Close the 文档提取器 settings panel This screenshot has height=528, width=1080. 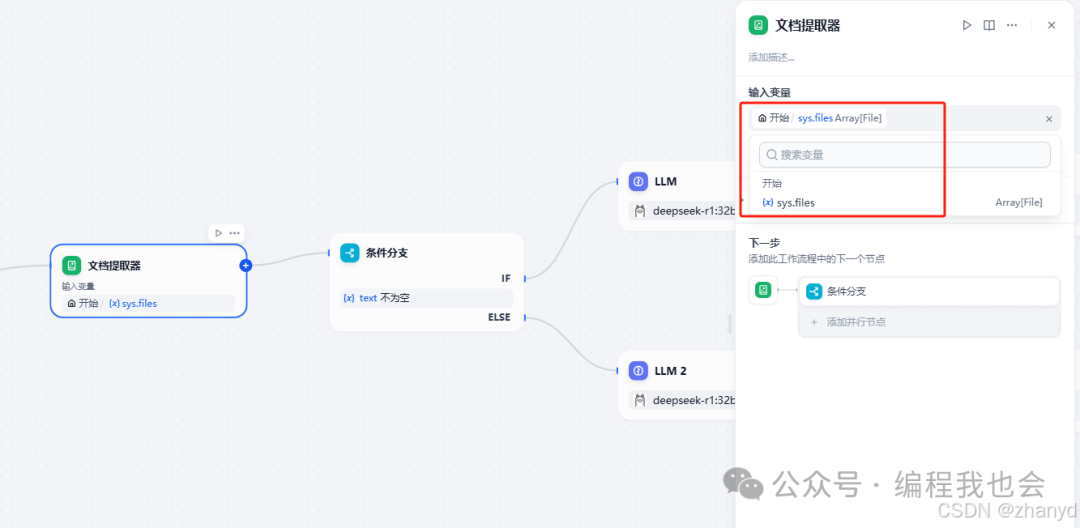[1051, 25]
